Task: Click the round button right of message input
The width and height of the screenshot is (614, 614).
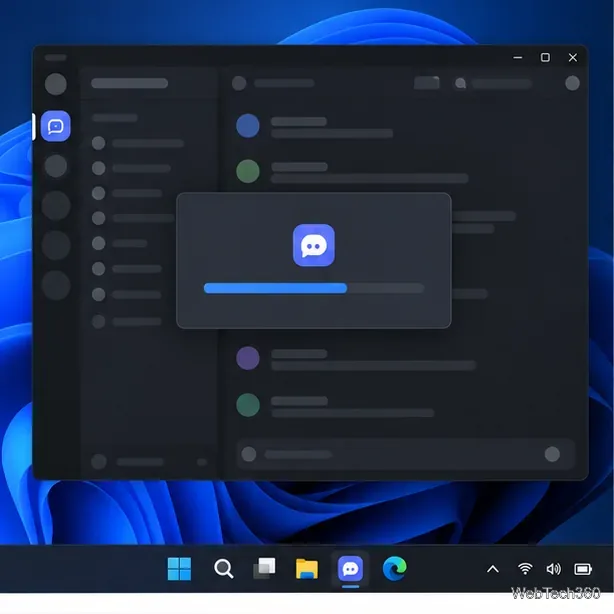Action: coord(552,454)
